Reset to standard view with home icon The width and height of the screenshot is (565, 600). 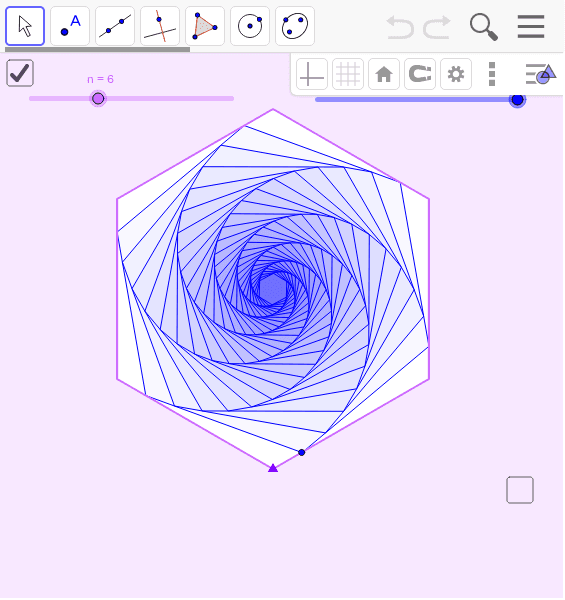[384, 74]
